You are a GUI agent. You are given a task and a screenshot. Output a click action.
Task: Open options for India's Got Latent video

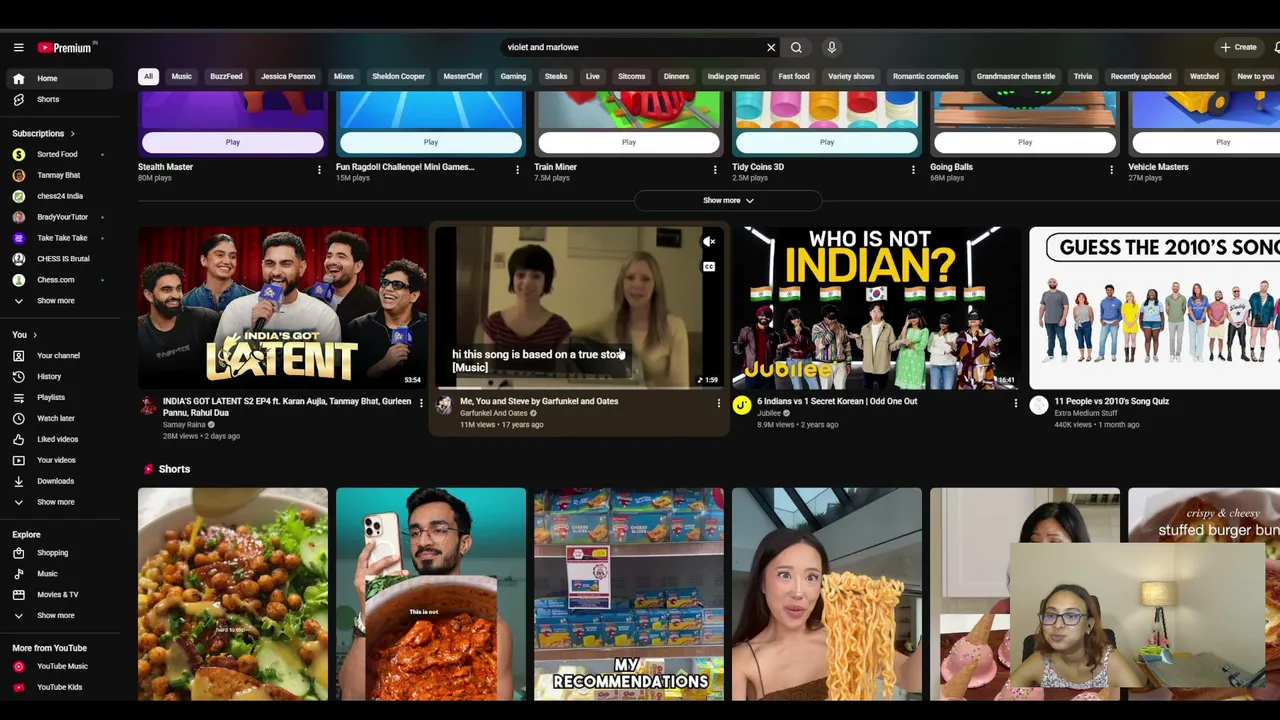pos(420,403)
